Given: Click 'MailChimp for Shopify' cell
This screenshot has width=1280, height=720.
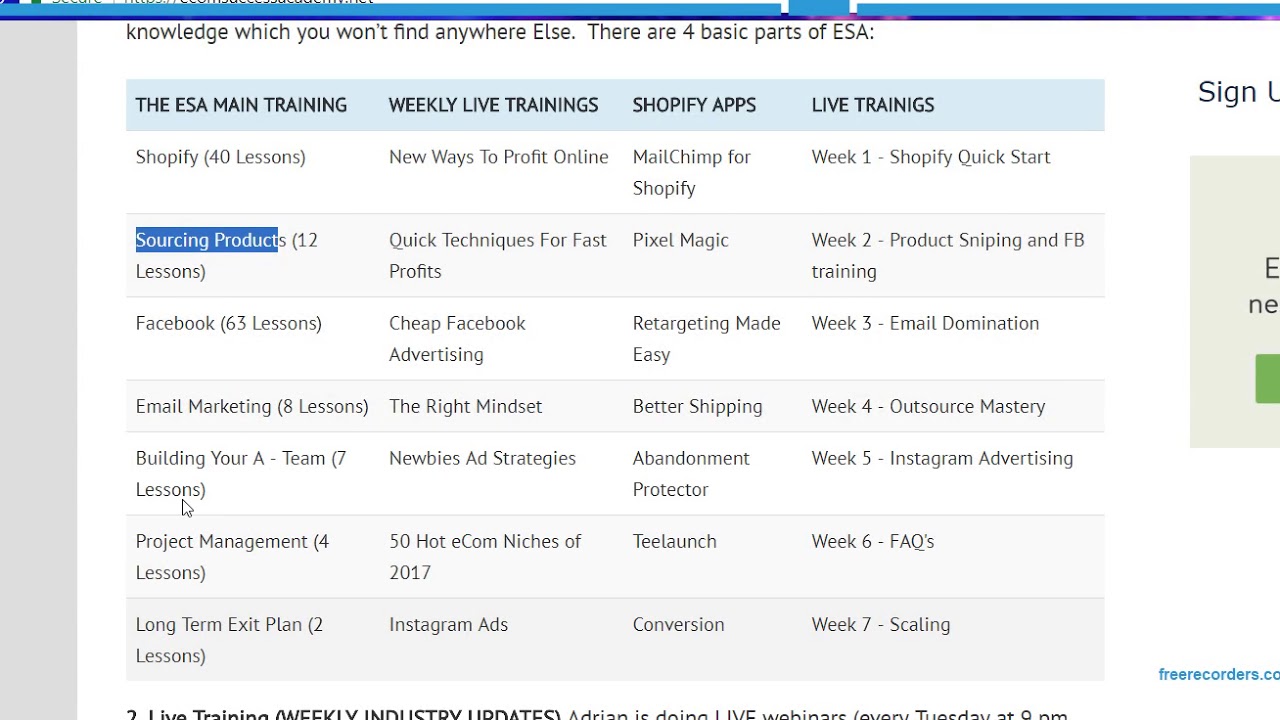Looking at the screenshot, I should 692,172.
